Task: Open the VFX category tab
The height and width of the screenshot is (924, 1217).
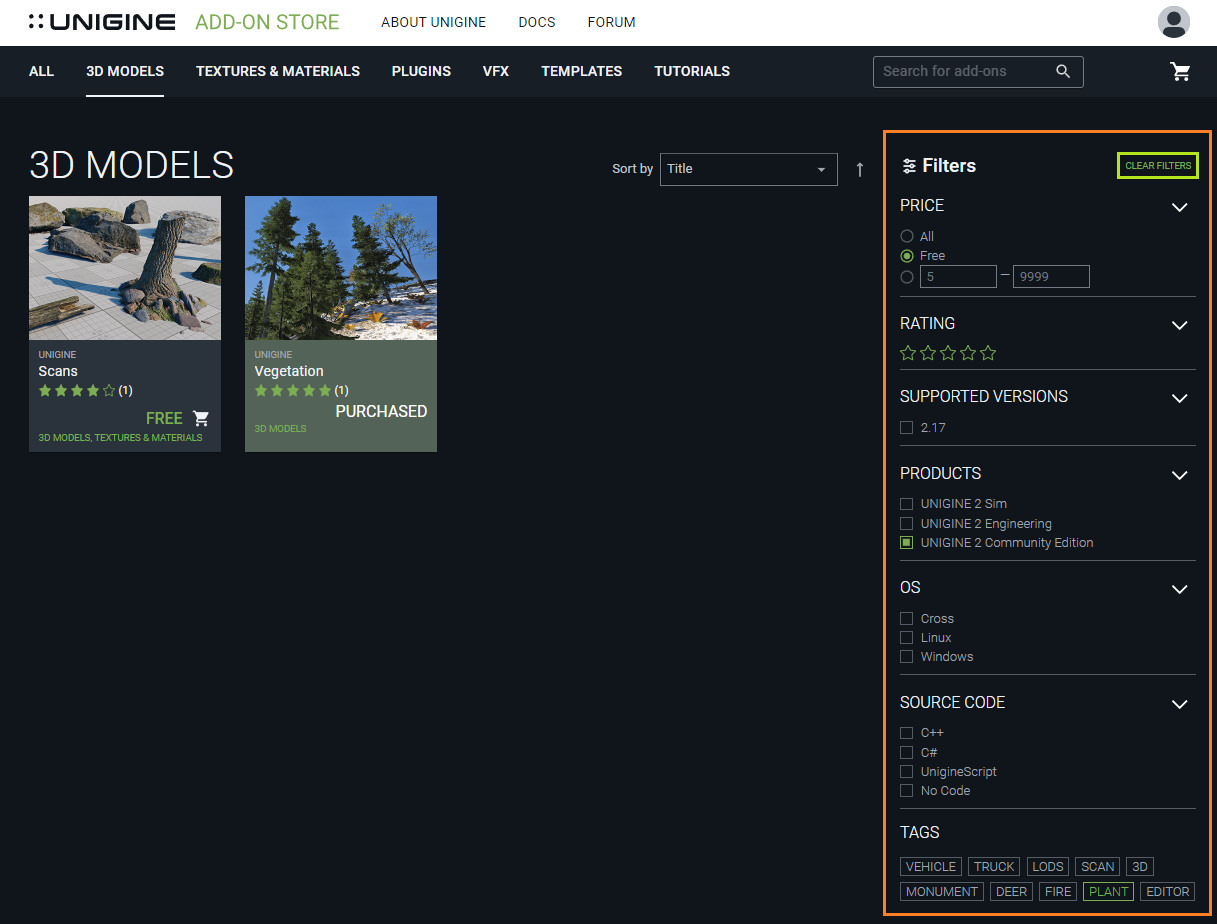Action: [x=496, y=71]
